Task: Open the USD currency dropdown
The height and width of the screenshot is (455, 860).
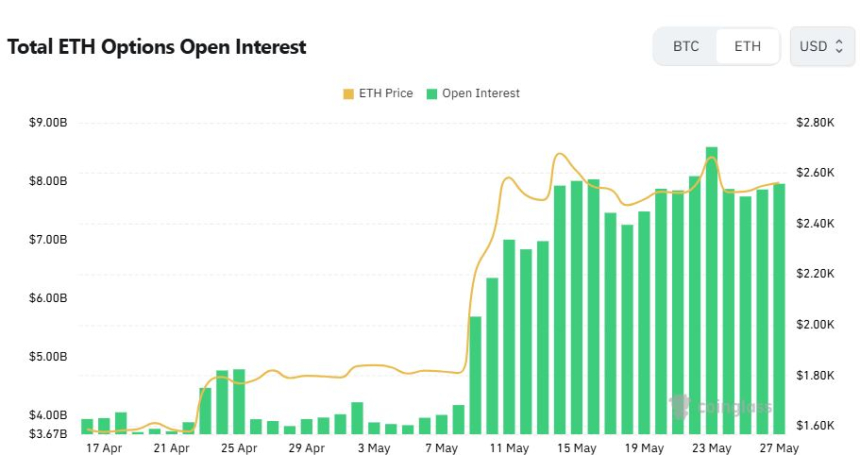Action: click(822, 47)
